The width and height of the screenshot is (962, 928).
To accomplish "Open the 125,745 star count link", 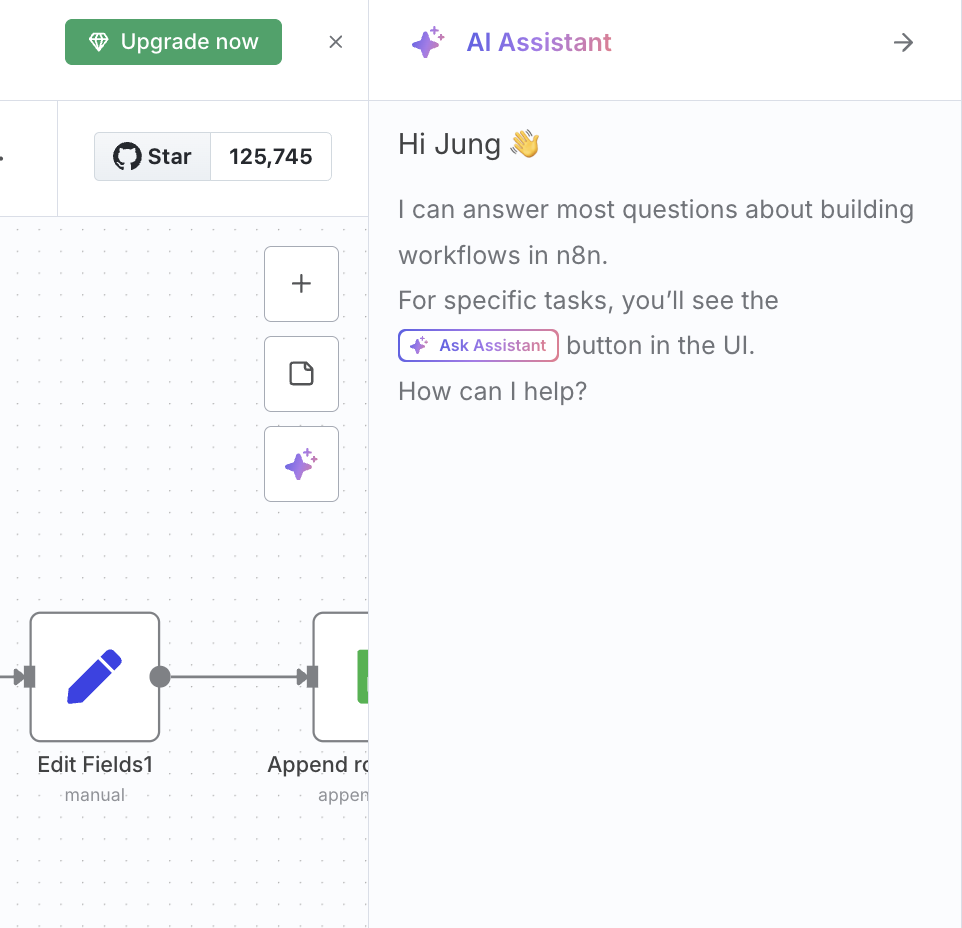I will click(x=271, y=156).
